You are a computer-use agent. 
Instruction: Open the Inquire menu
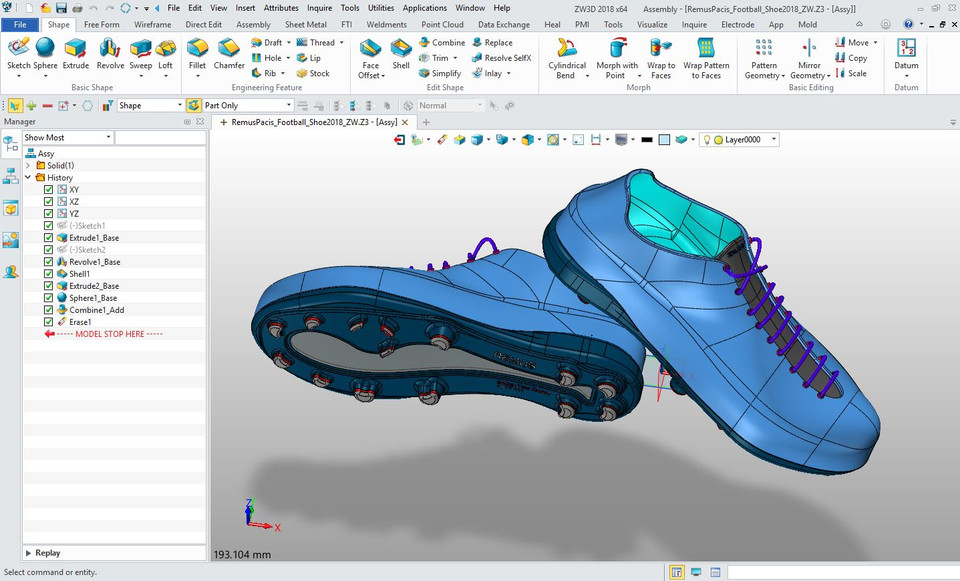pos(319,7)
